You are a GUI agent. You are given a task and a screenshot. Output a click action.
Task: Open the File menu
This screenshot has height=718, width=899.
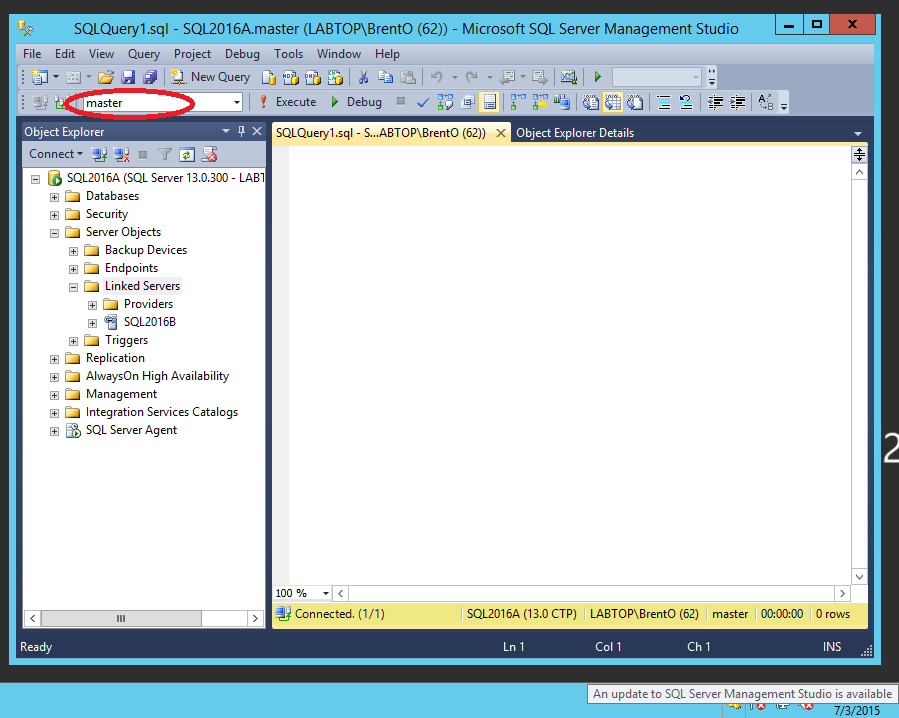(32, 54)
